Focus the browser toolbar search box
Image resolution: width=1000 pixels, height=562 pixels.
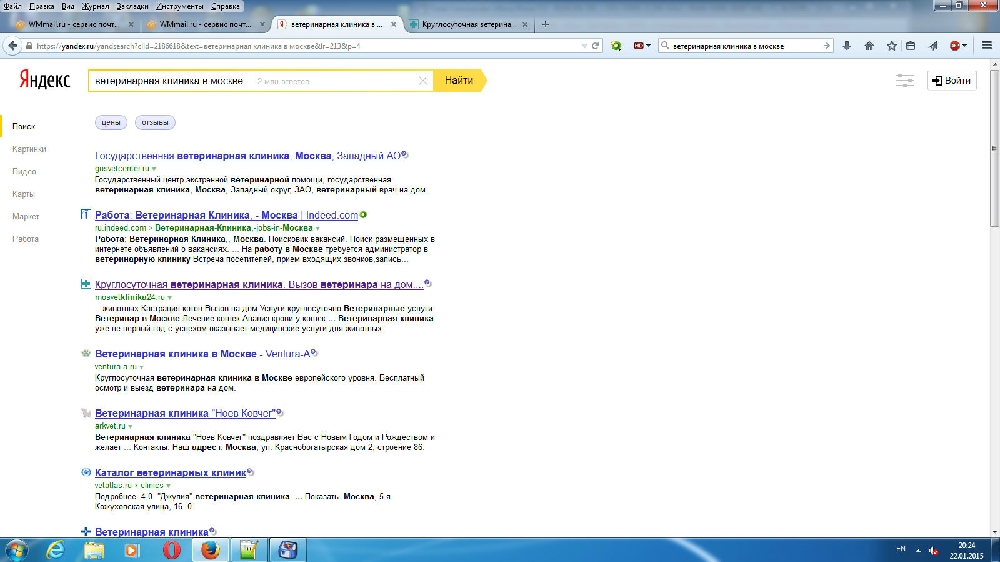[x=746, y=46]
